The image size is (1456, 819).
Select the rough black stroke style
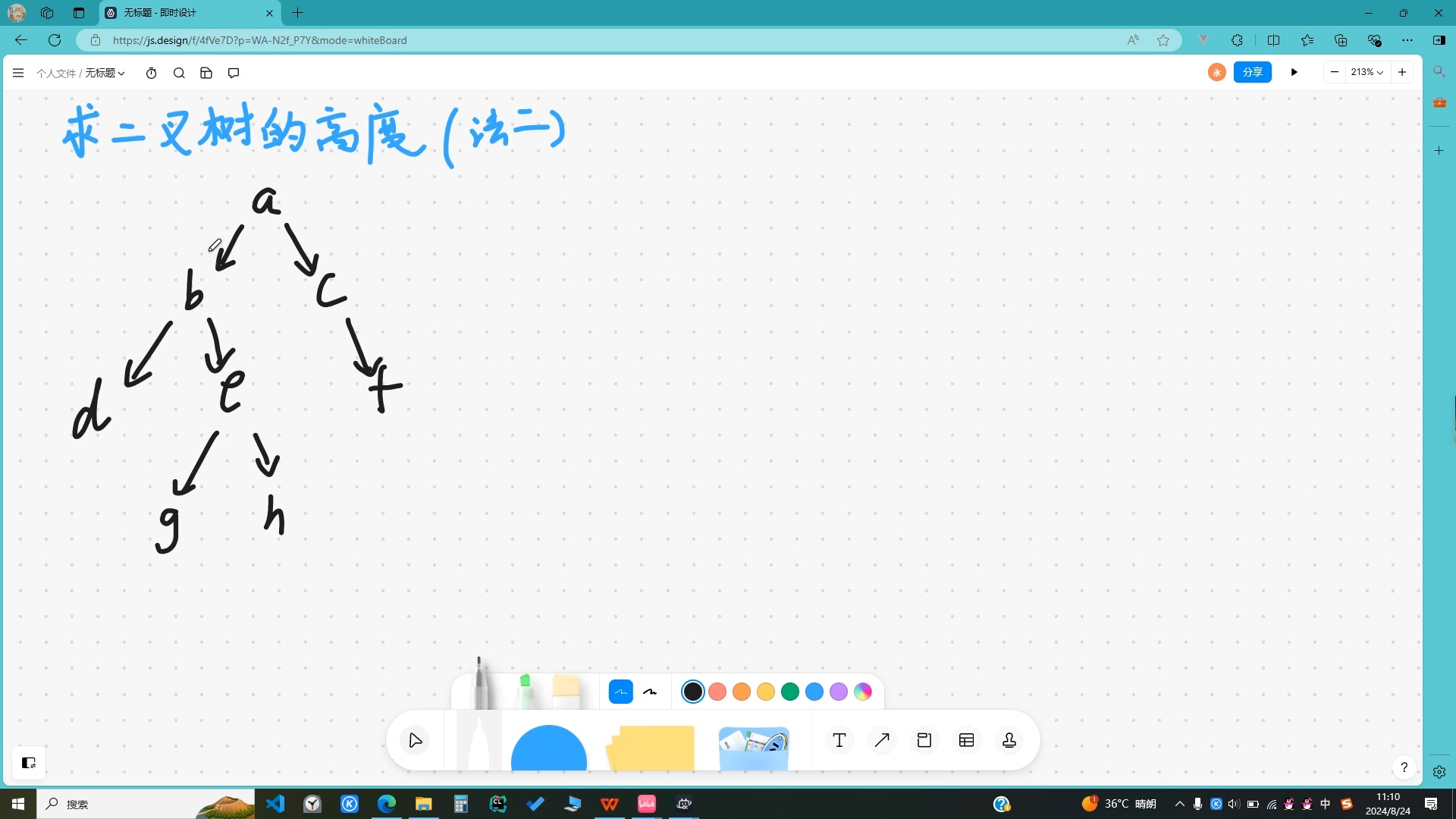(650, 692)
